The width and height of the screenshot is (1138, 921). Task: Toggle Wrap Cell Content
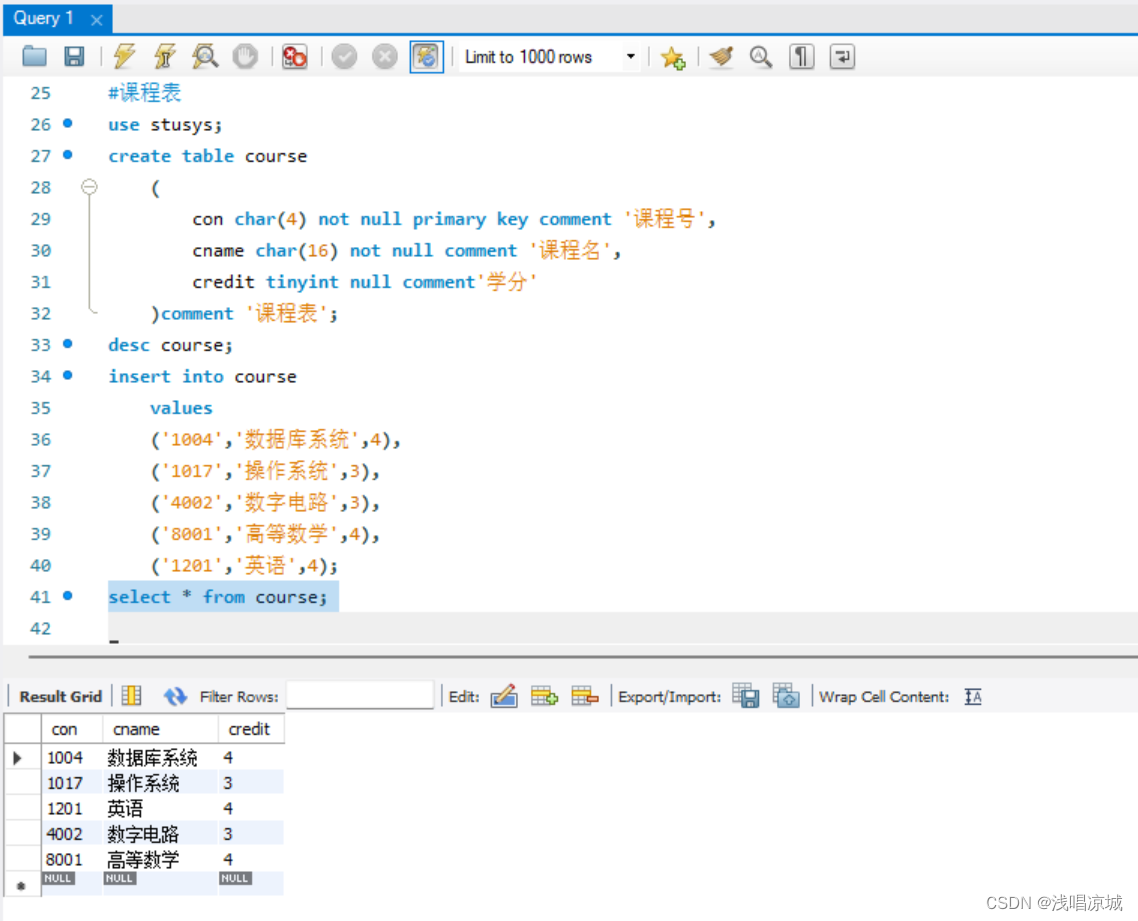(x=973, y=696)
